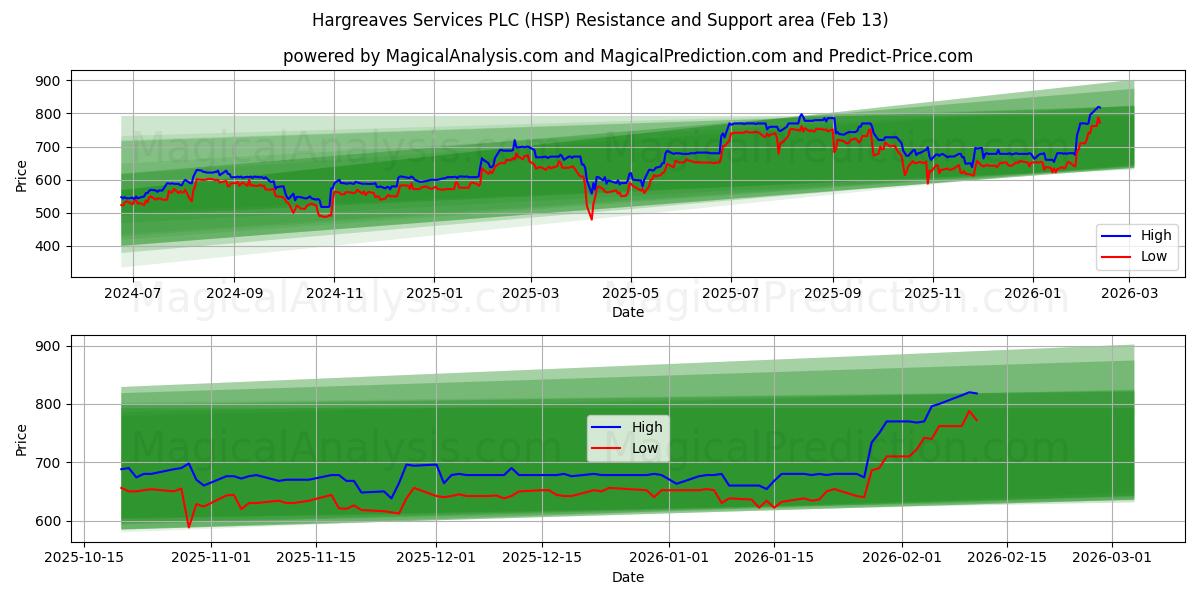Click 'High' in the lower chart legend
1200x600 pixels.
click(x=647, y=427)
